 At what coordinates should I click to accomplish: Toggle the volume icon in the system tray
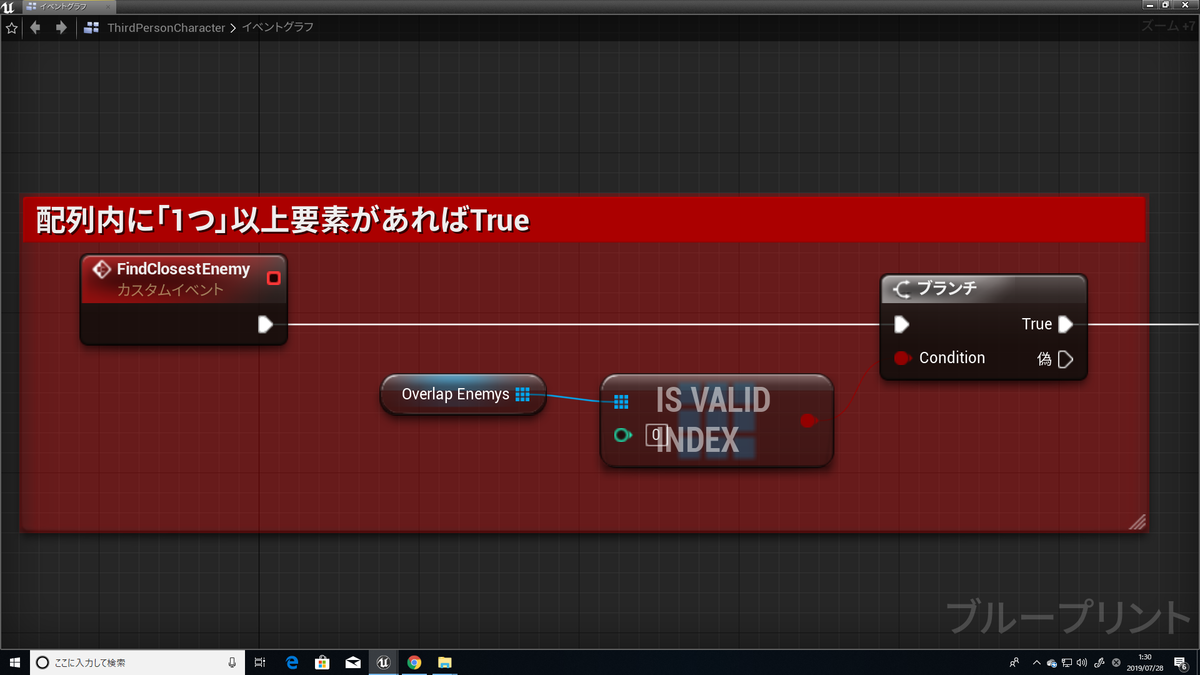1083,662
